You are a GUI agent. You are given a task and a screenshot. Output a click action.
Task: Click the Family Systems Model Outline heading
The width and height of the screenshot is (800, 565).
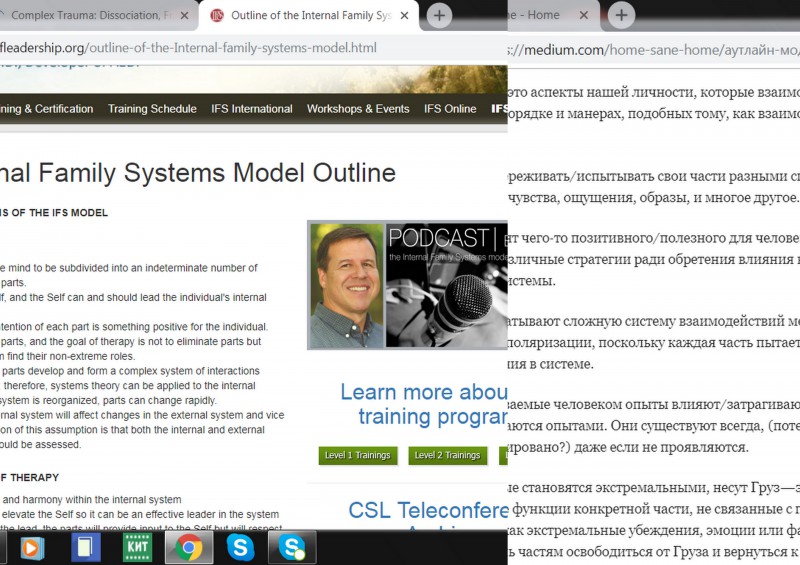click(198, 173)
